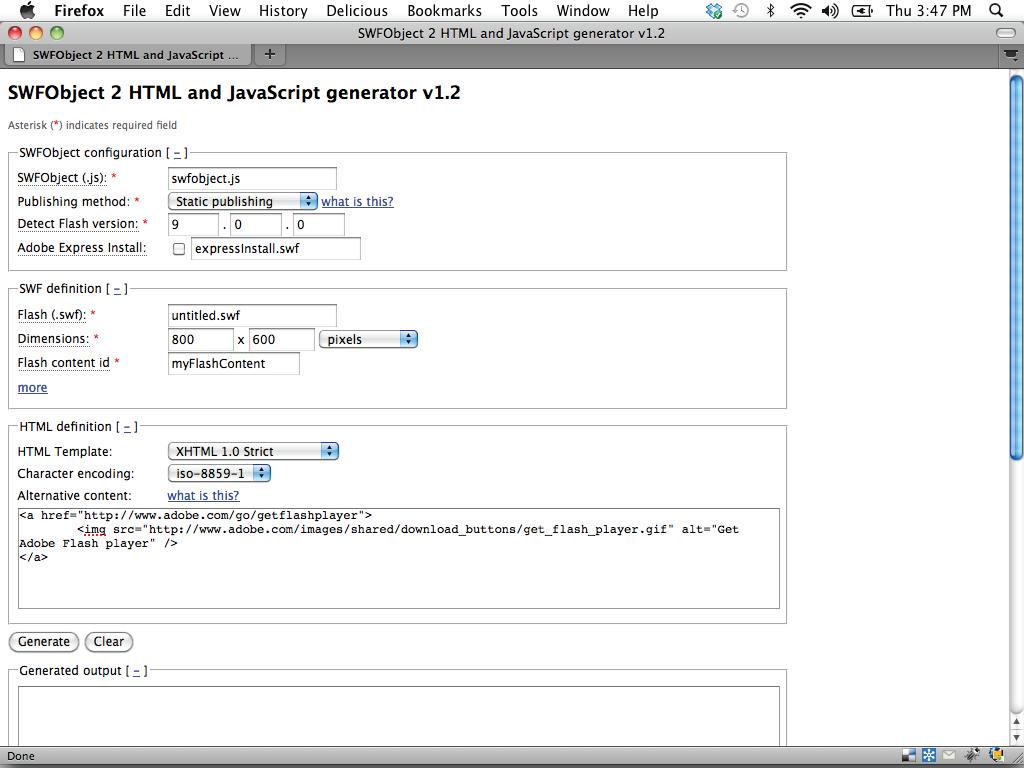
Task: Open HTML Template dropdown
Action: [x=253, y=451]
